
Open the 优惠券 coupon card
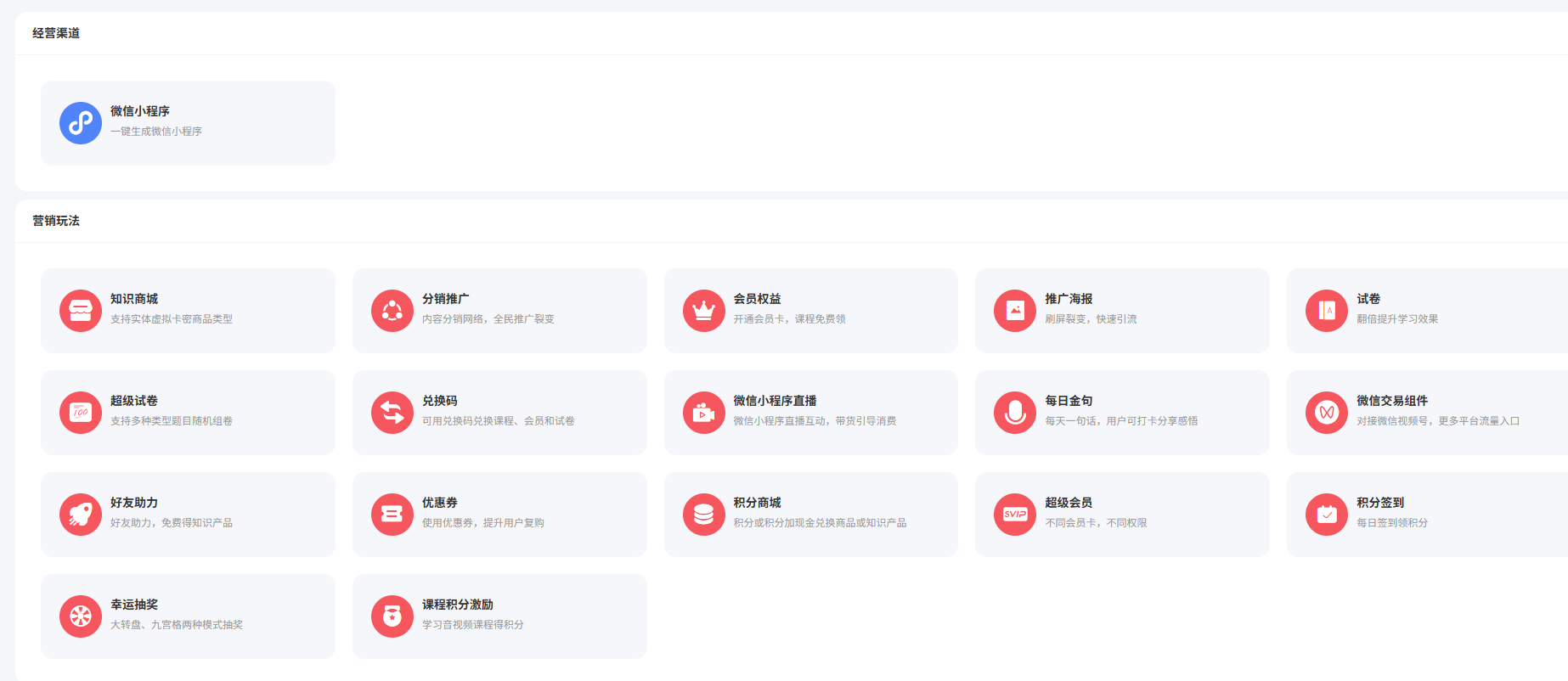[499, 515]
